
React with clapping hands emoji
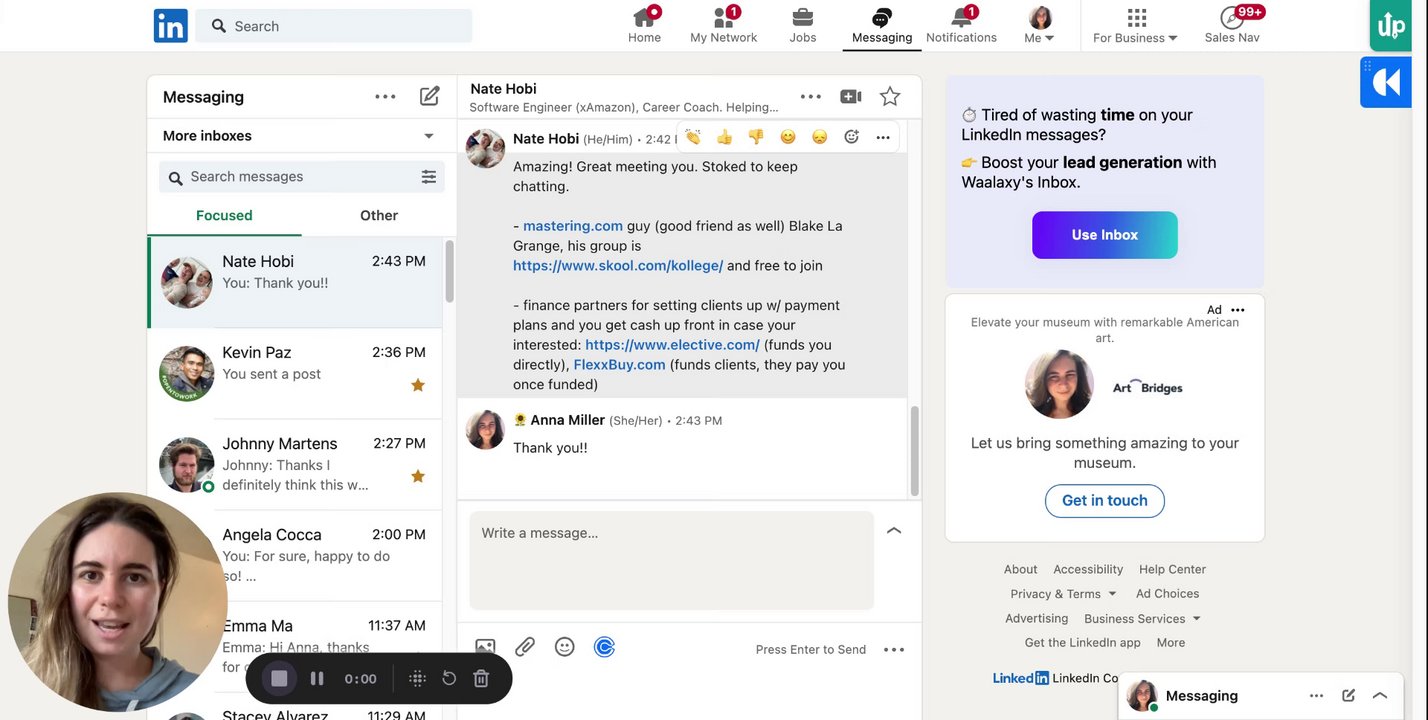(693, 137)
